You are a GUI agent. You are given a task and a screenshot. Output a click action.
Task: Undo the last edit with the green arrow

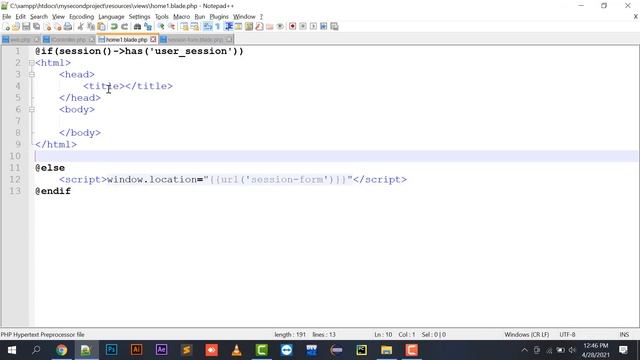coord(114,27)
